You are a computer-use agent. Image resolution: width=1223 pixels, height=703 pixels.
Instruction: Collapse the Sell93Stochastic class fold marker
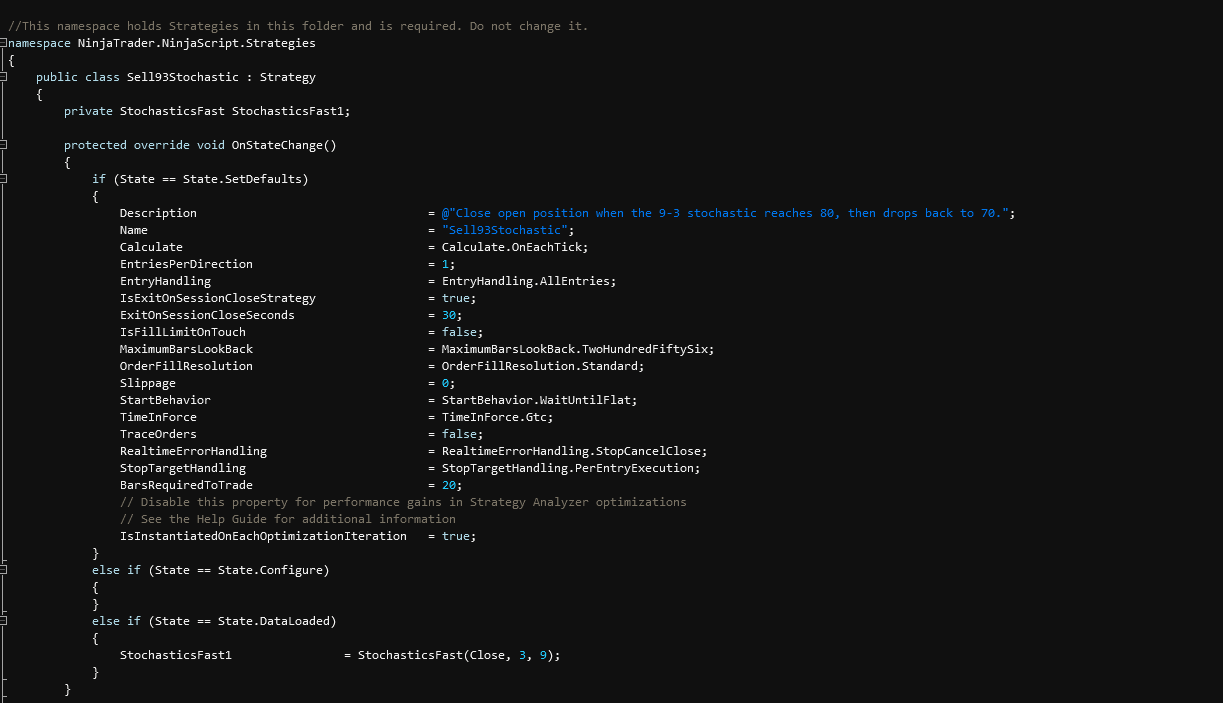click(x=4, y=77)
